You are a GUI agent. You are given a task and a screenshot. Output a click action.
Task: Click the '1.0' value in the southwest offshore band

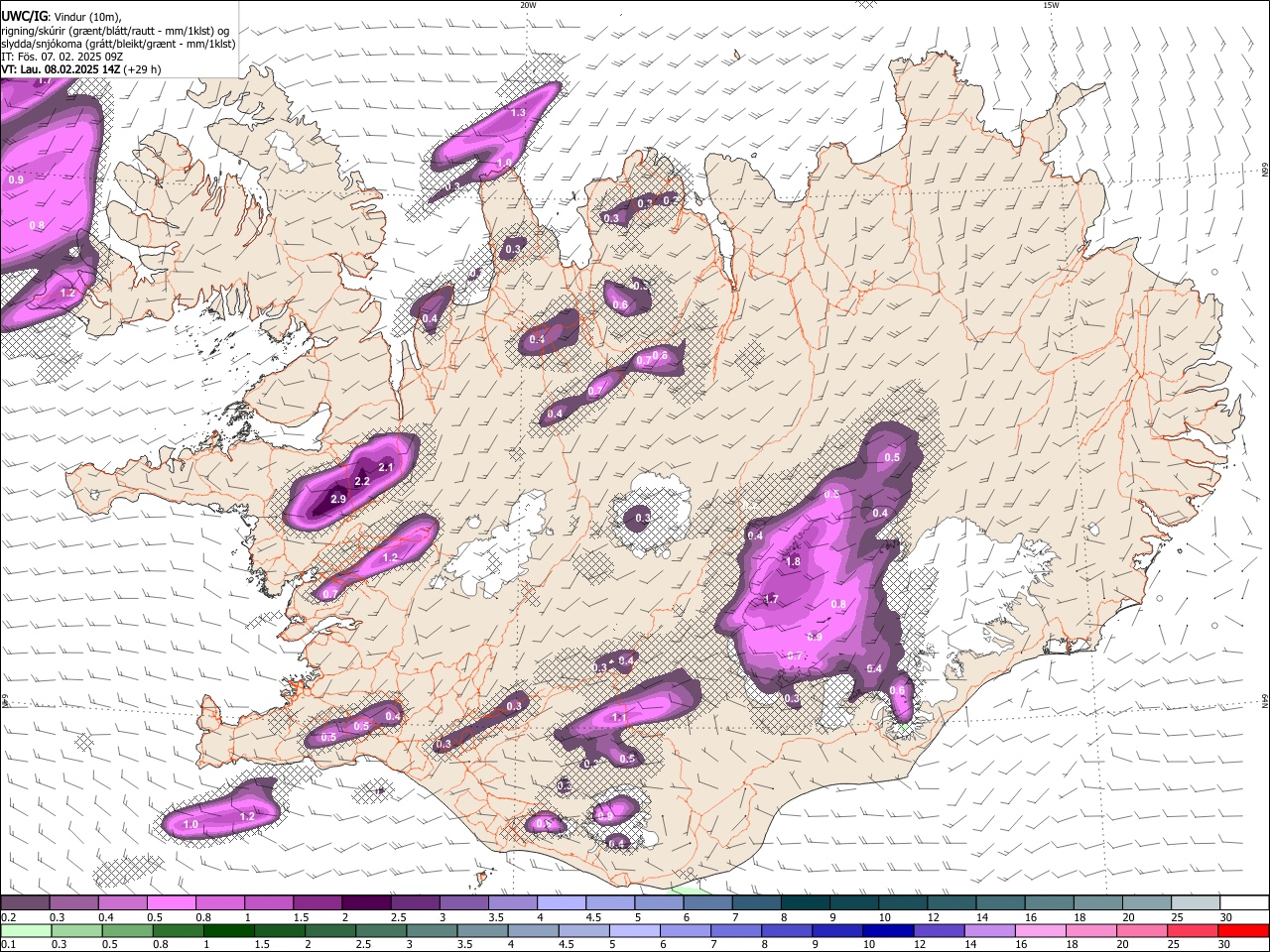coord(190,824)
